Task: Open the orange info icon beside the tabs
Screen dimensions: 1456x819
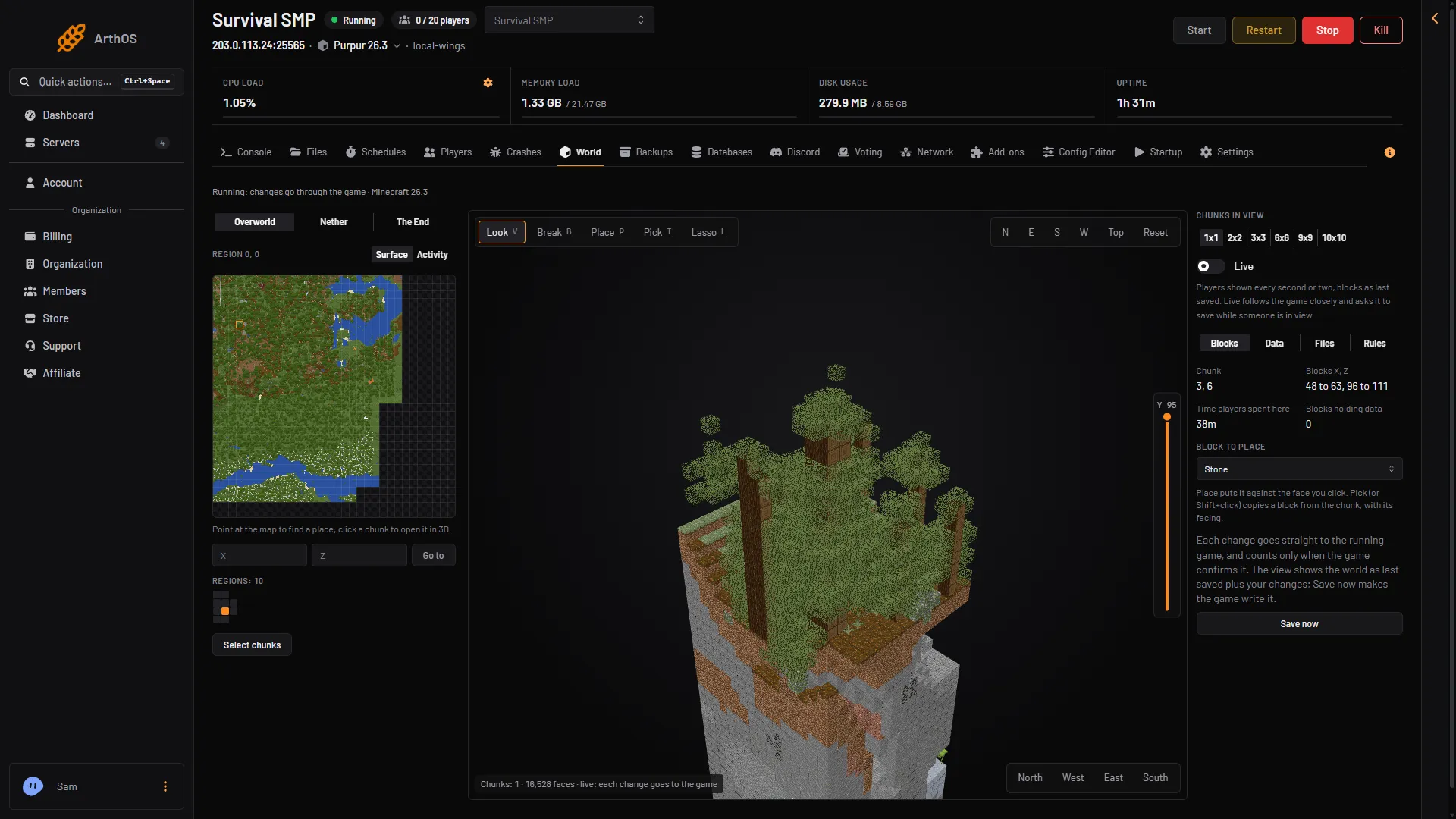Action: [x=1389, y=152]
